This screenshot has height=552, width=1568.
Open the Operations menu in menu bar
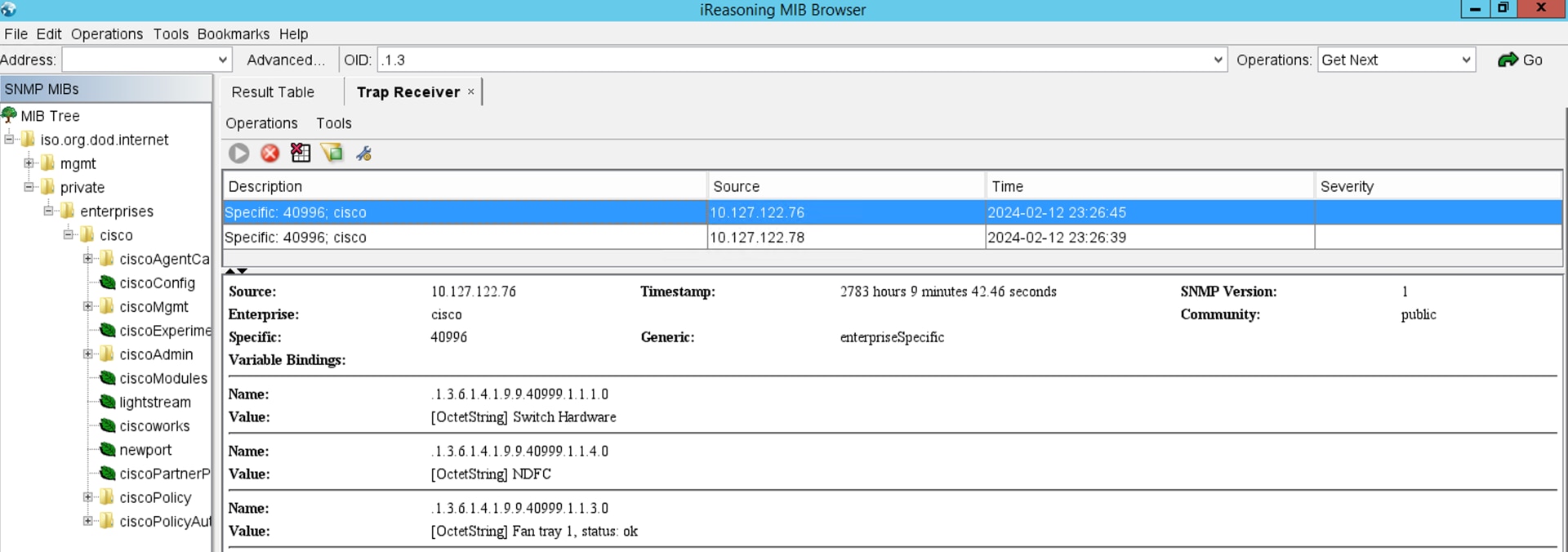tap(107, 33)
